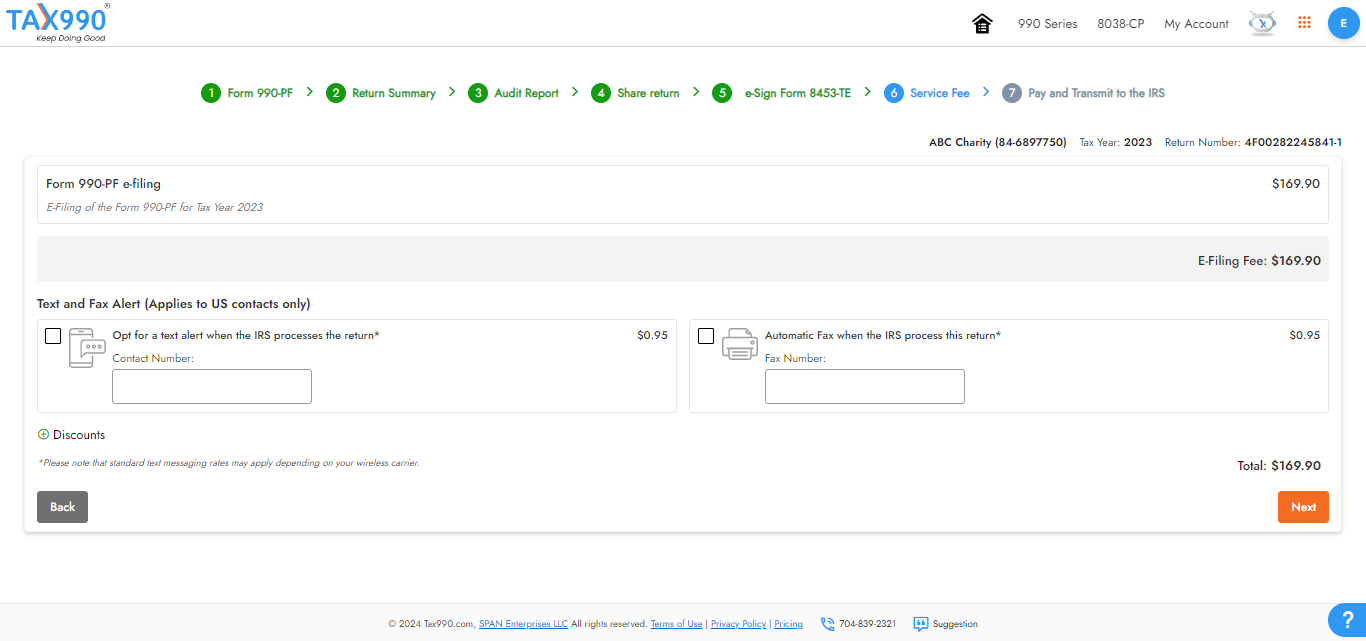Click the Form 990-PF e-filing row

tap(683, 195)
